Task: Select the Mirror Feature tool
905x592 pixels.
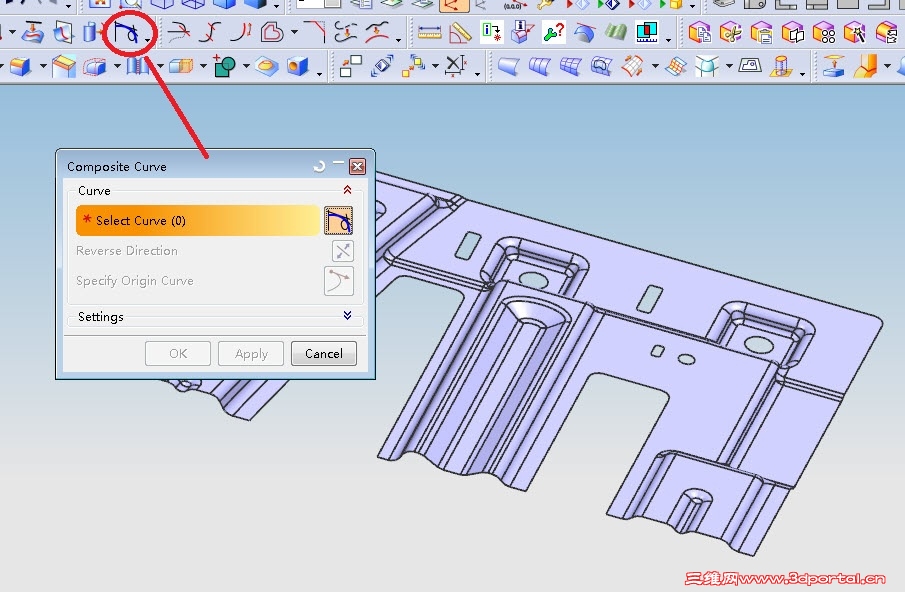Action: click(793, 32)
